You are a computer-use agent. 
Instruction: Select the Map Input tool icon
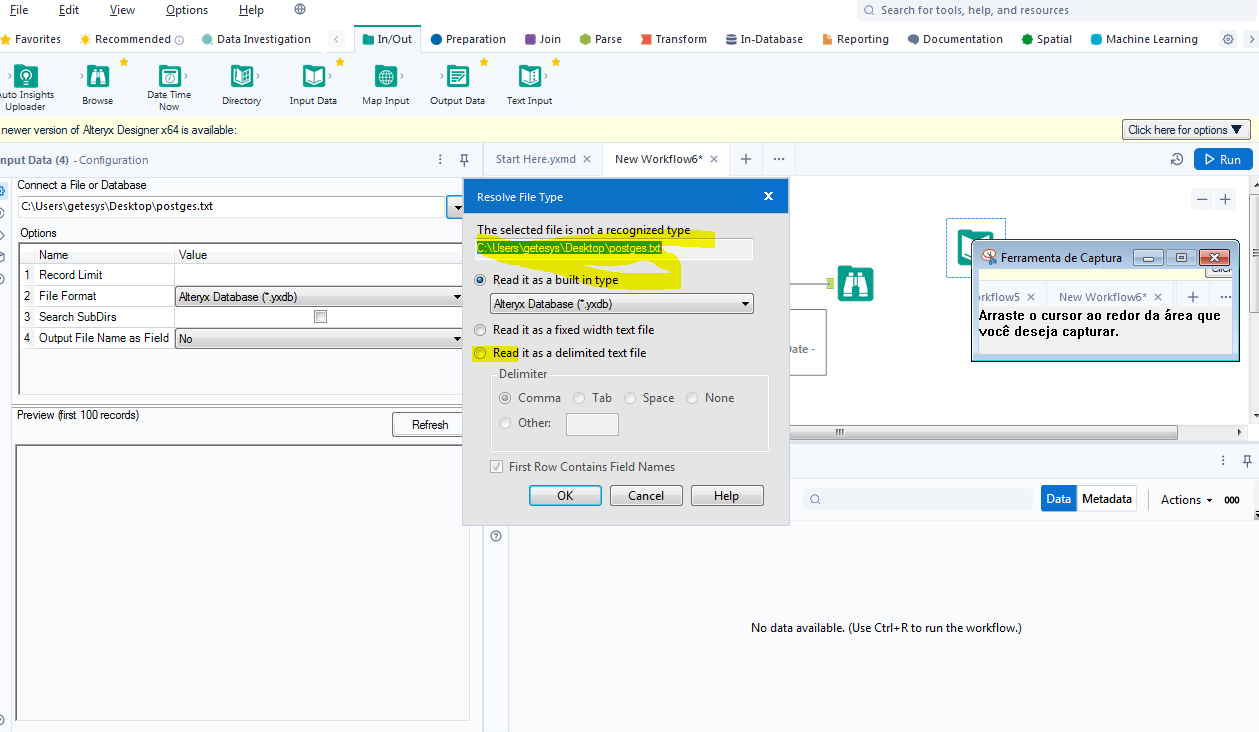click(385, 75)
